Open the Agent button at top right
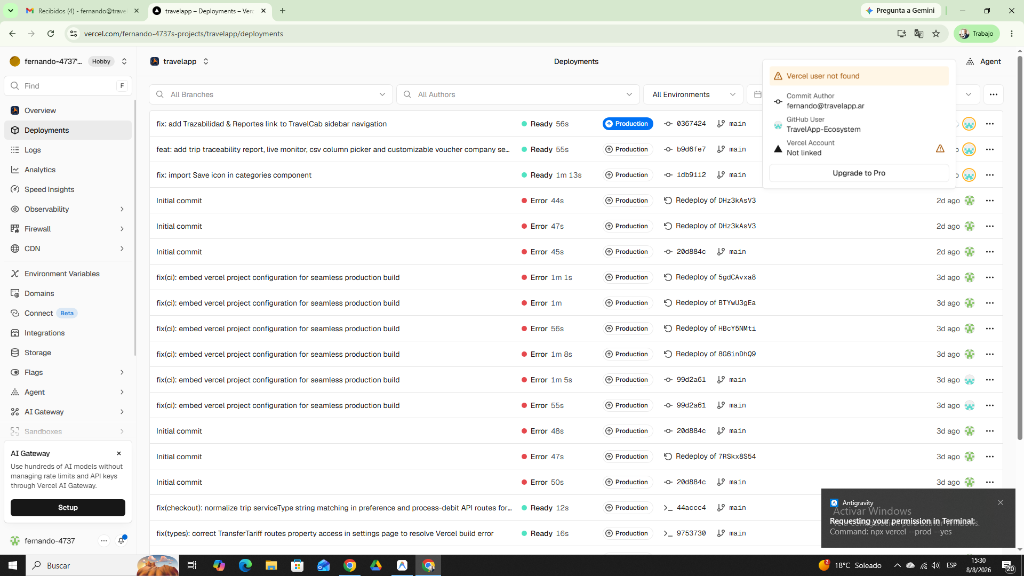Screen dimensions: 1024x576 [x=984, y=61]
